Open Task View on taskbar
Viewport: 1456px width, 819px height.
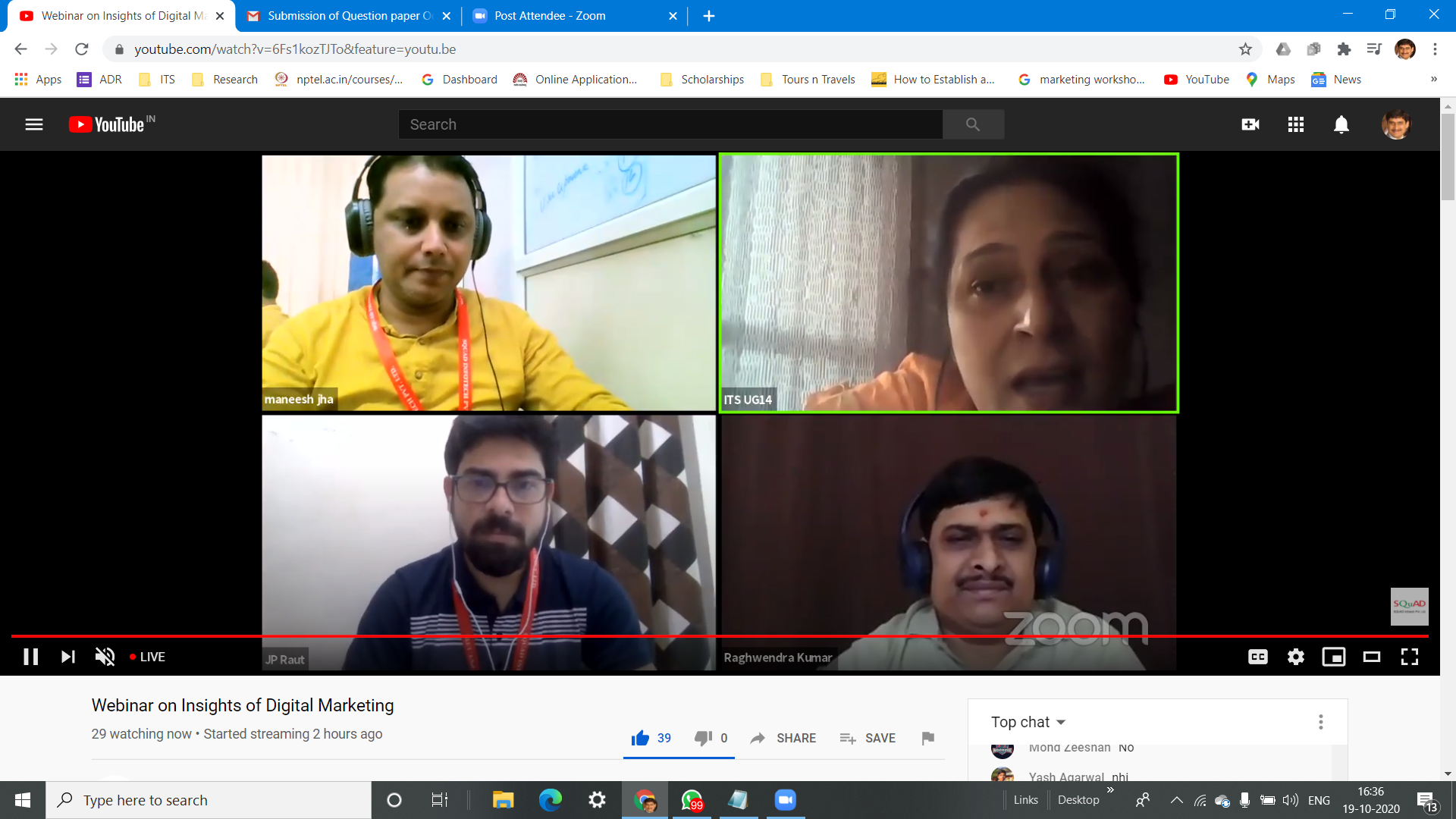tap(440, 800)
